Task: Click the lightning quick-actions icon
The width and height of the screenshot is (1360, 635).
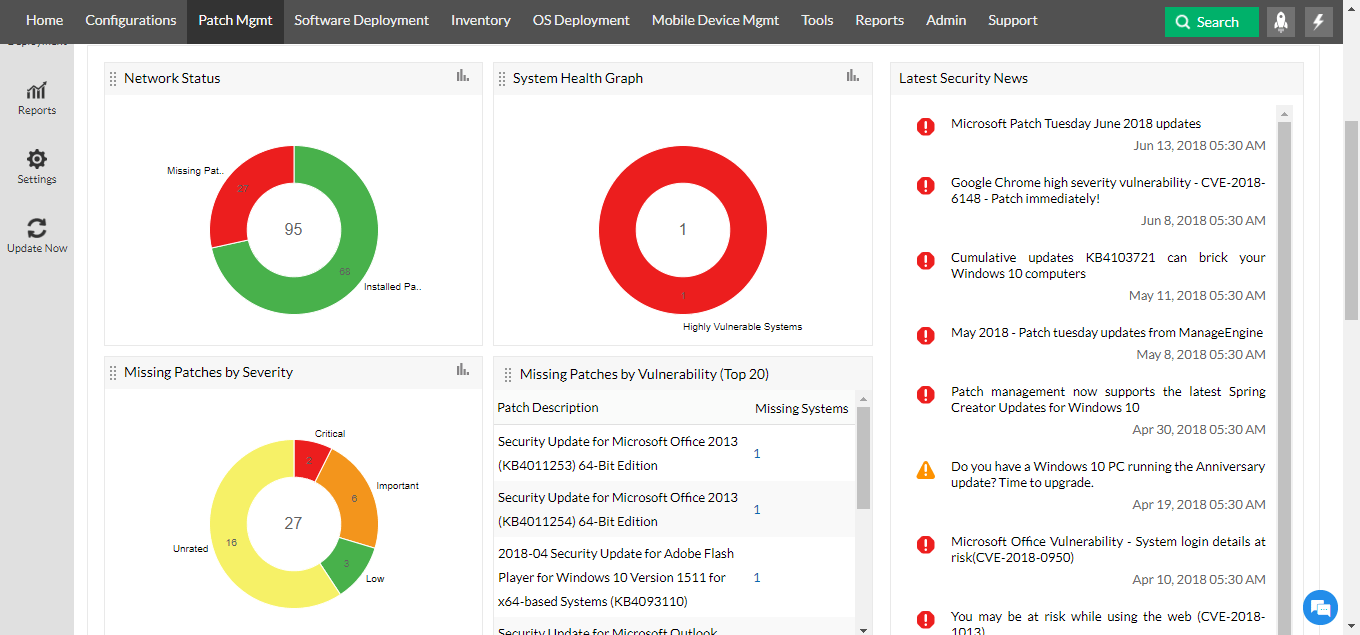Action: pyautogui.click(x=1318, y=21)
